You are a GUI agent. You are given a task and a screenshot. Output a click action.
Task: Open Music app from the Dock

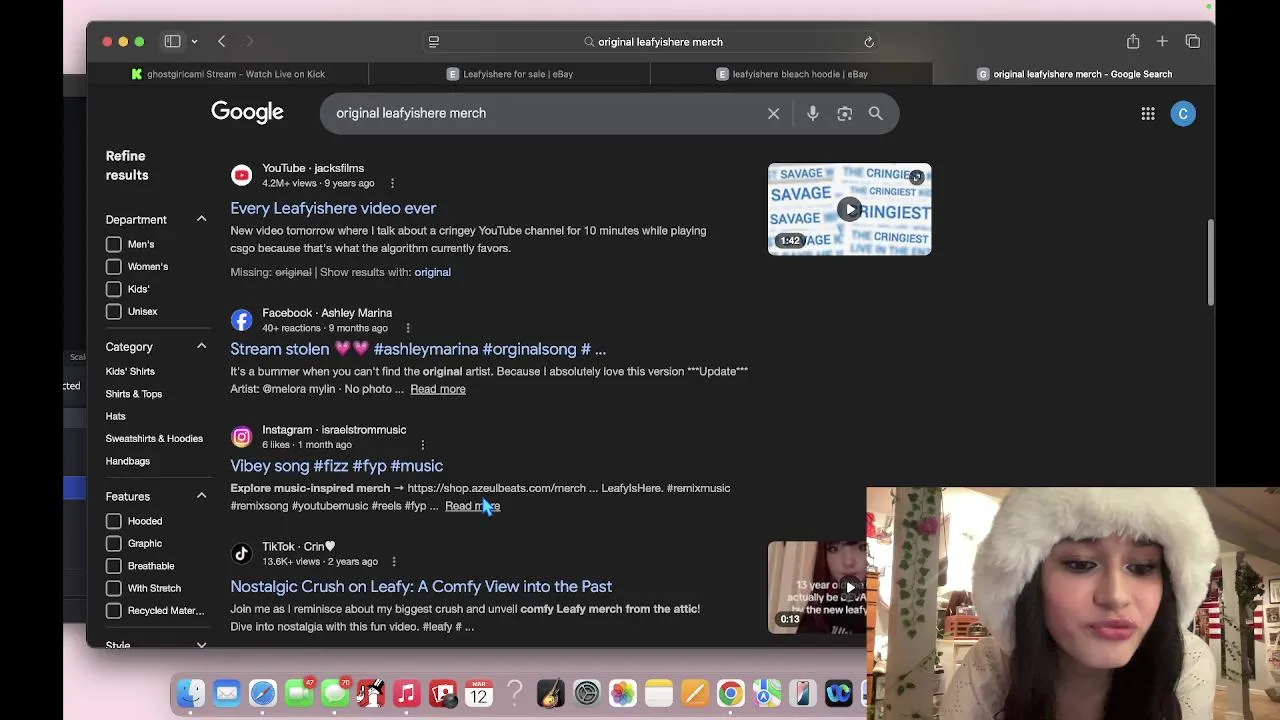[x=406, y=693]
